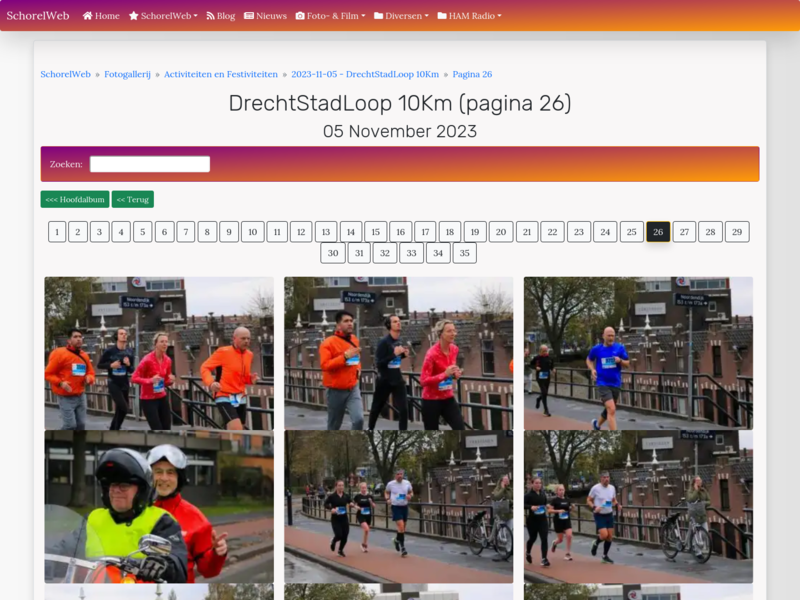The width and height of the screenshot is (800, 600).
Task: Go to page 16
Action: [401, 232]
